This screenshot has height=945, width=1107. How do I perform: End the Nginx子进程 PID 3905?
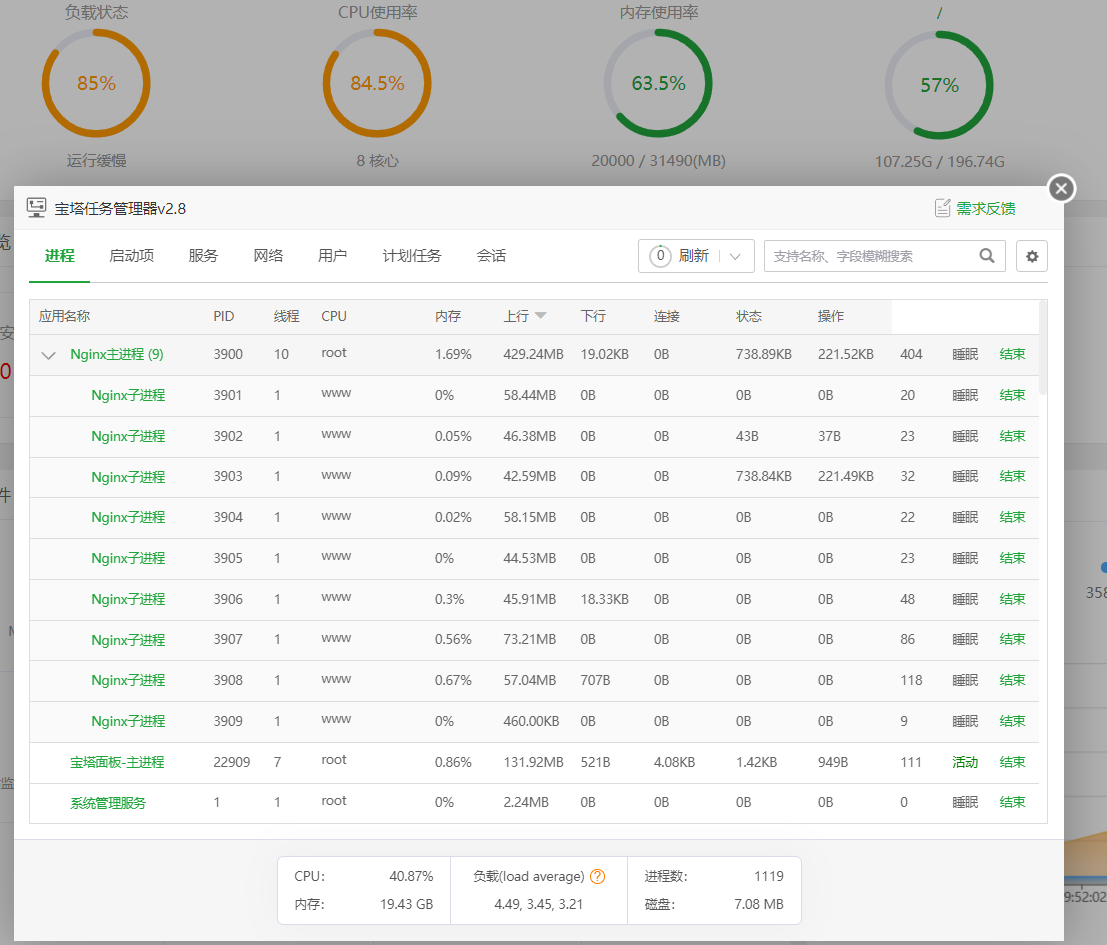coord(1012,558)
